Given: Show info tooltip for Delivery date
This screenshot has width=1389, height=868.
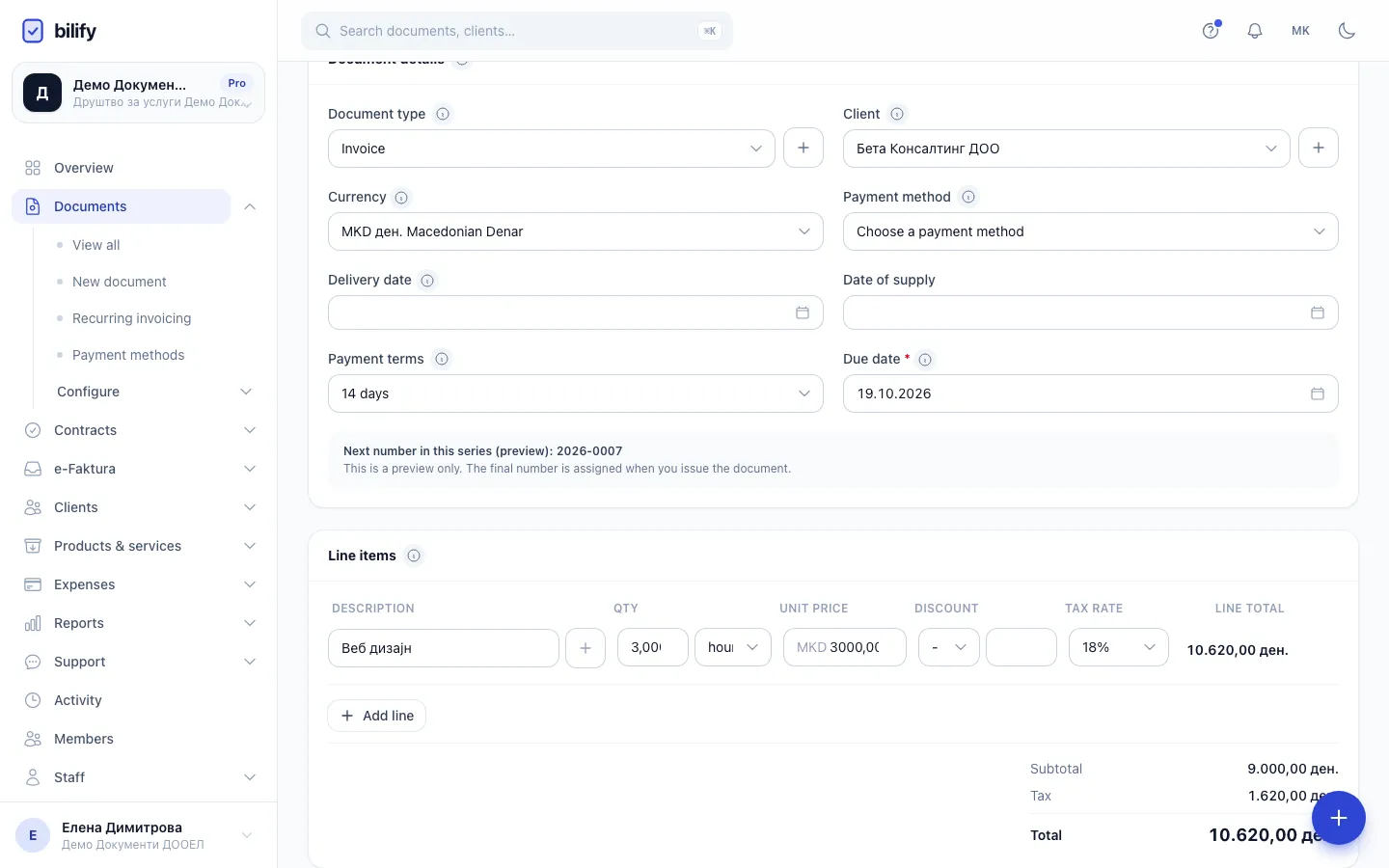Looking at the screenshot, I should coord(427,280).
